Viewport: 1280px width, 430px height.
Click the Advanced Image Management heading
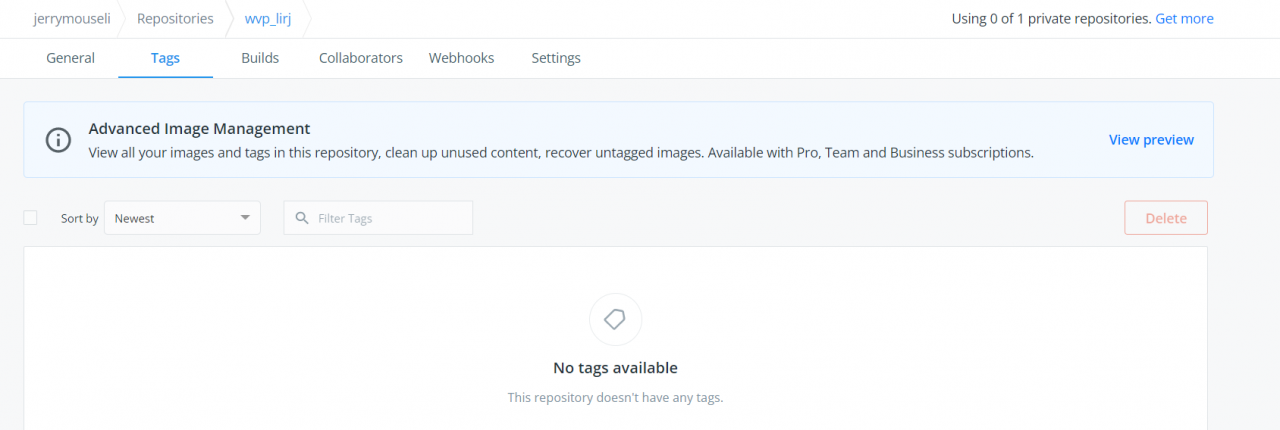[x=199, y=129]
